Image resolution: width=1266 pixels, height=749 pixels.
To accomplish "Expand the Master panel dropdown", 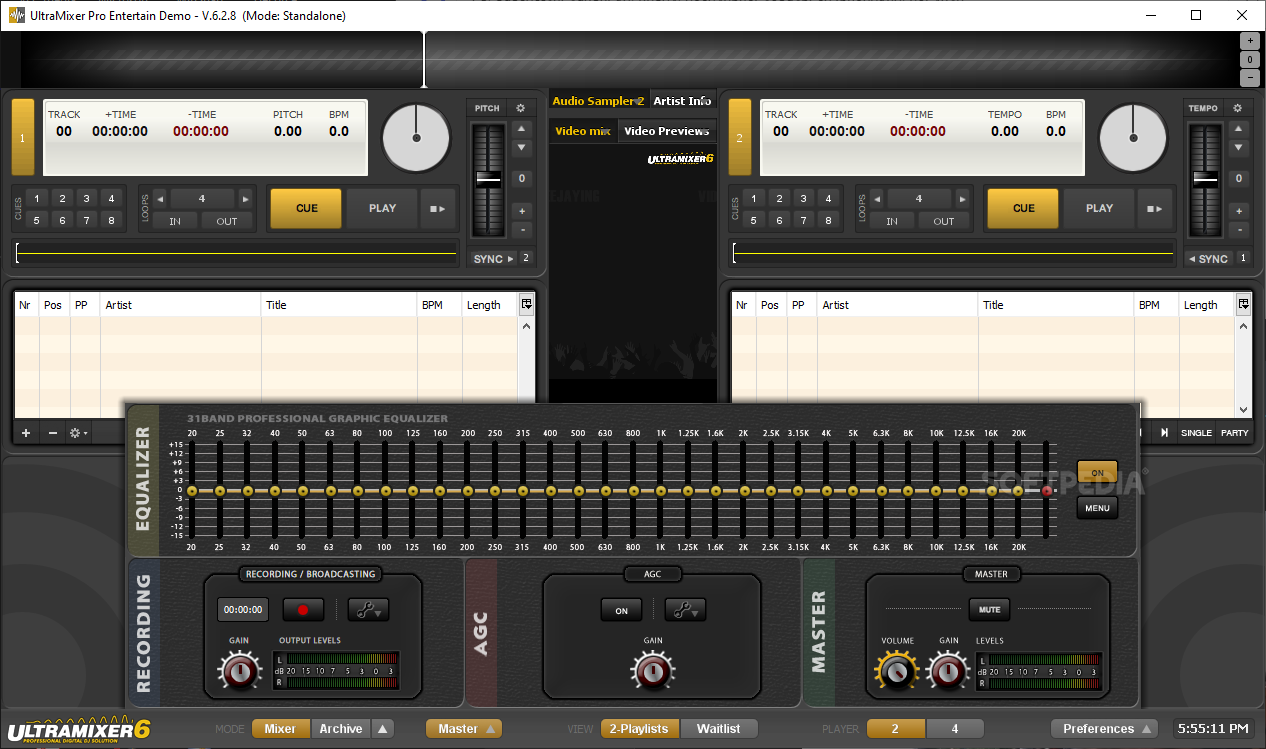I will click(x=464, y=729).
